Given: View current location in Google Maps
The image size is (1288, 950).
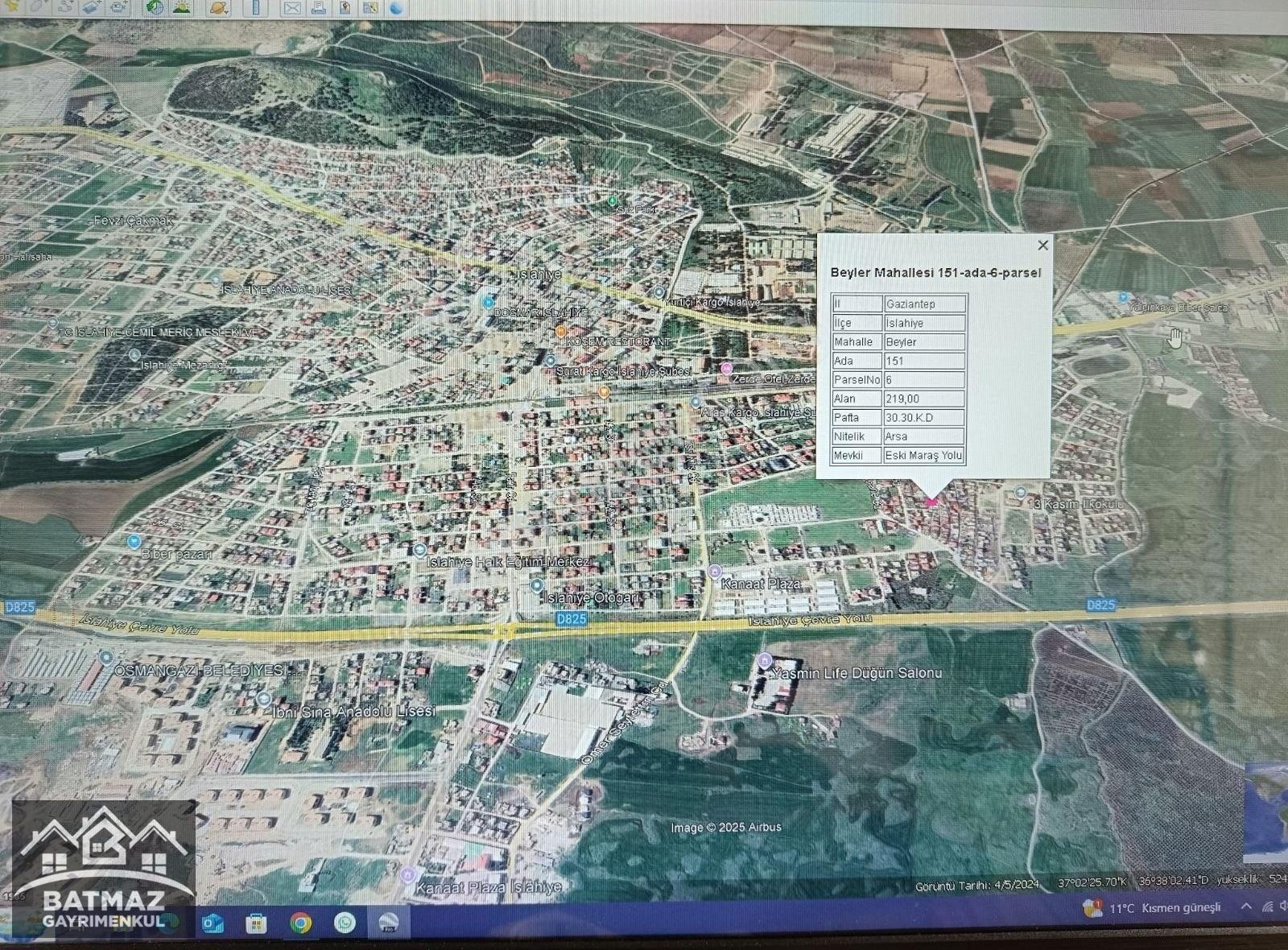Looking at the screenshot, I should pyautogui.click(x=370, y=8).
